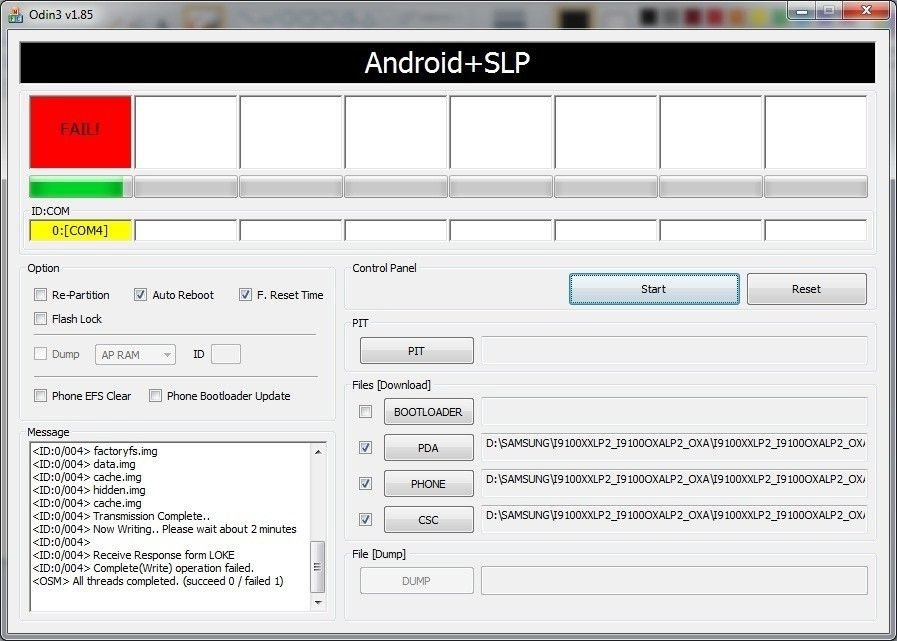Click the disabled DUMP button
The height and width of the screenshot is (641, 897).
[416, 581]
